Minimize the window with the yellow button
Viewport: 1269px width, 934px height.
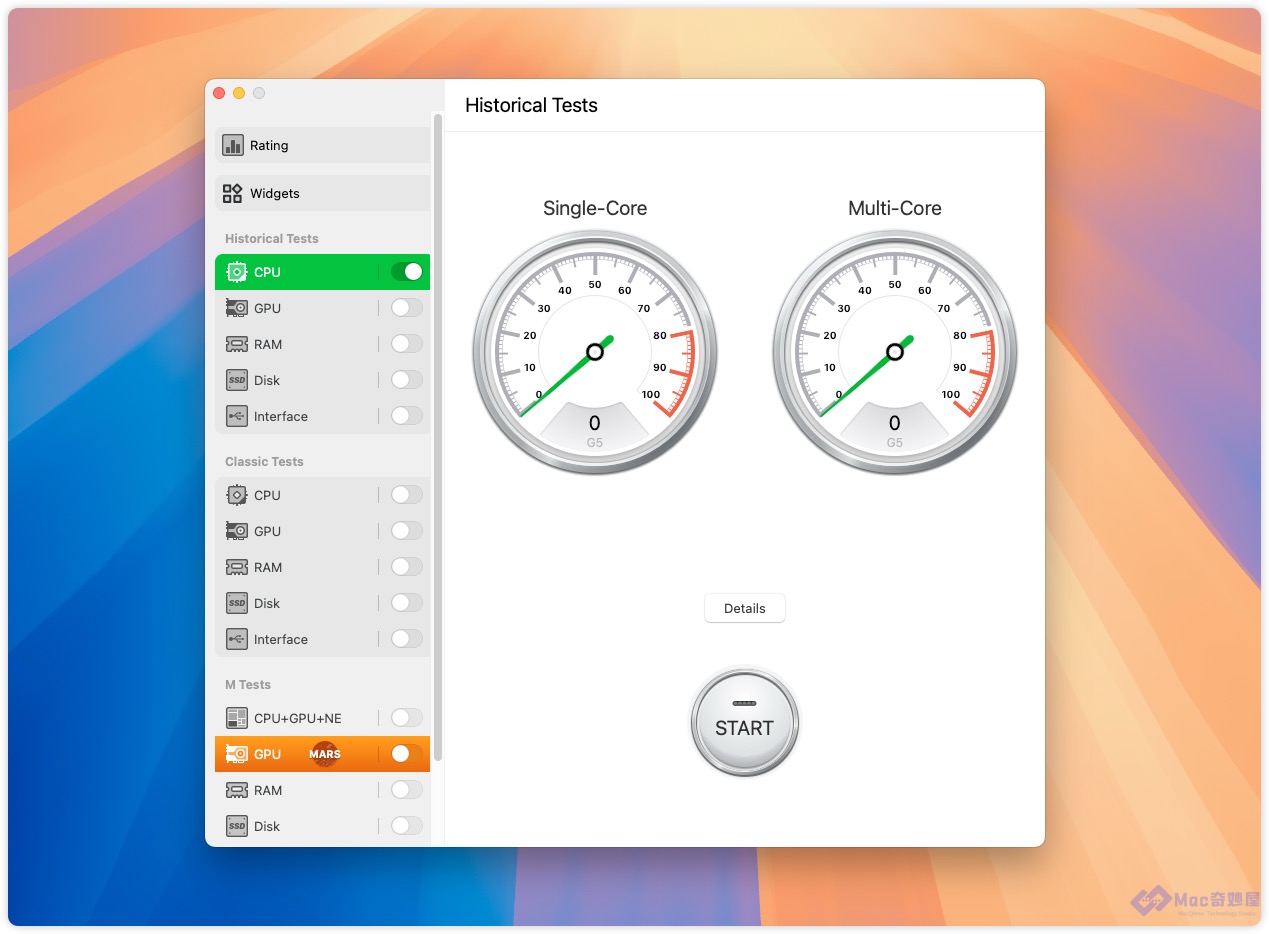click(x=239, y=93)
